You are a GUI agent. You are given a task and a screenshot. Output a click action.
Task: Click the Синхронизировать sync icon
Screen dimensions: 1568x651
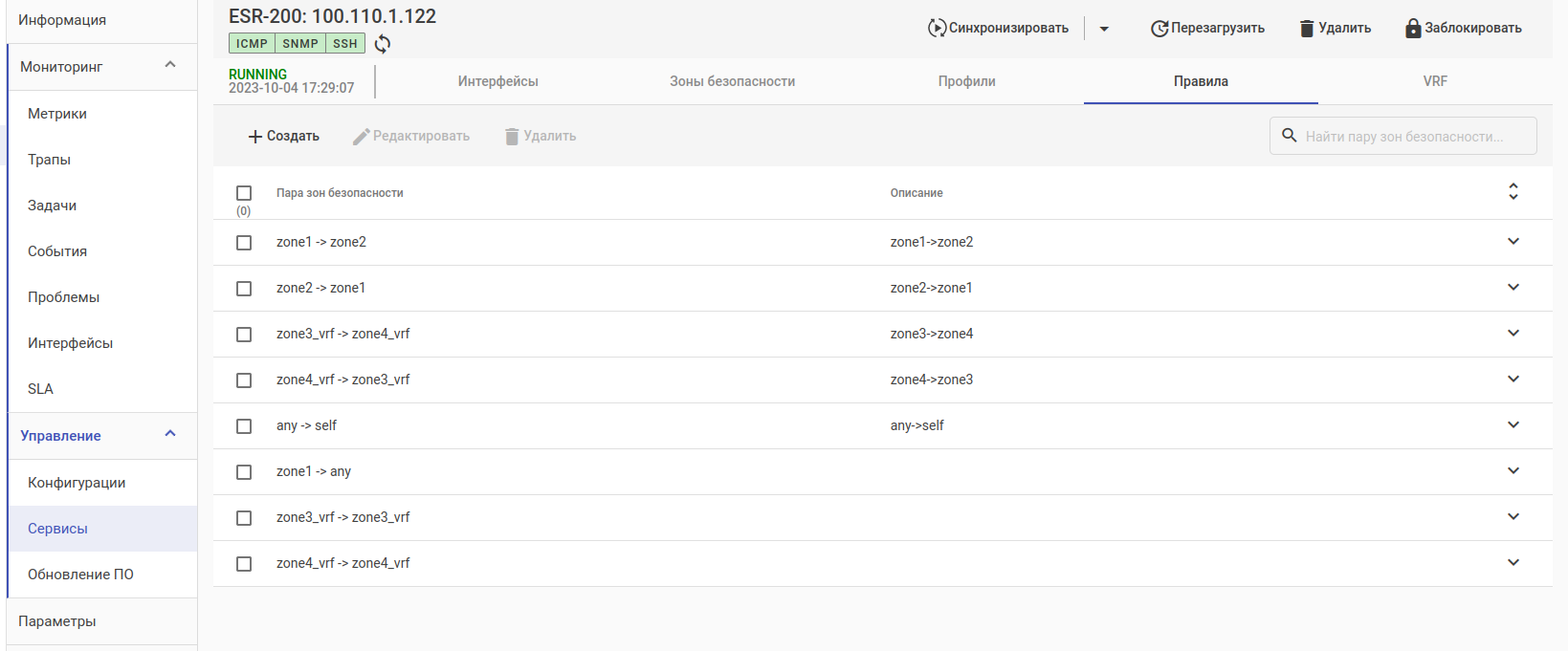[937, 28]
